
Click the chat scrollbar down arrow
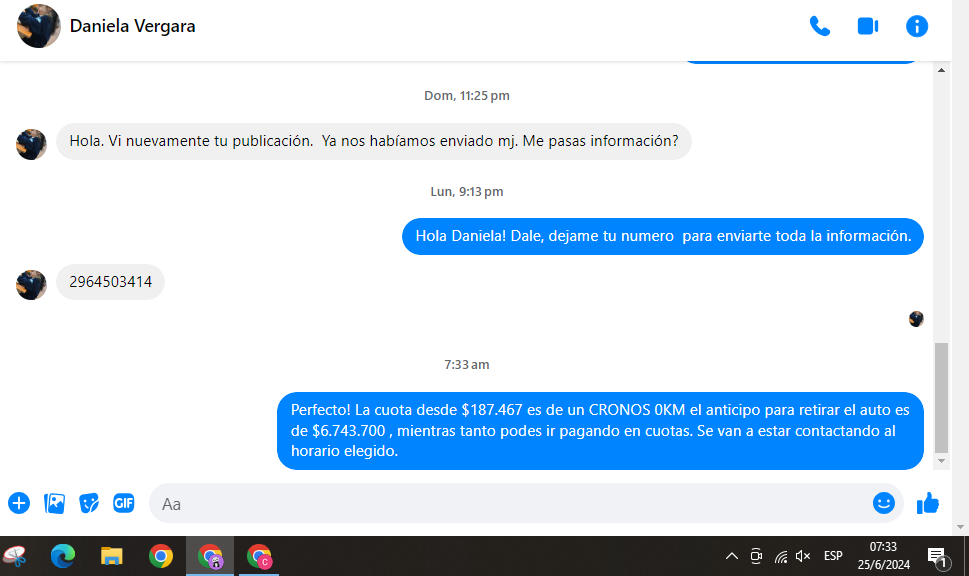pyautogui.click(x=941, y=461)
